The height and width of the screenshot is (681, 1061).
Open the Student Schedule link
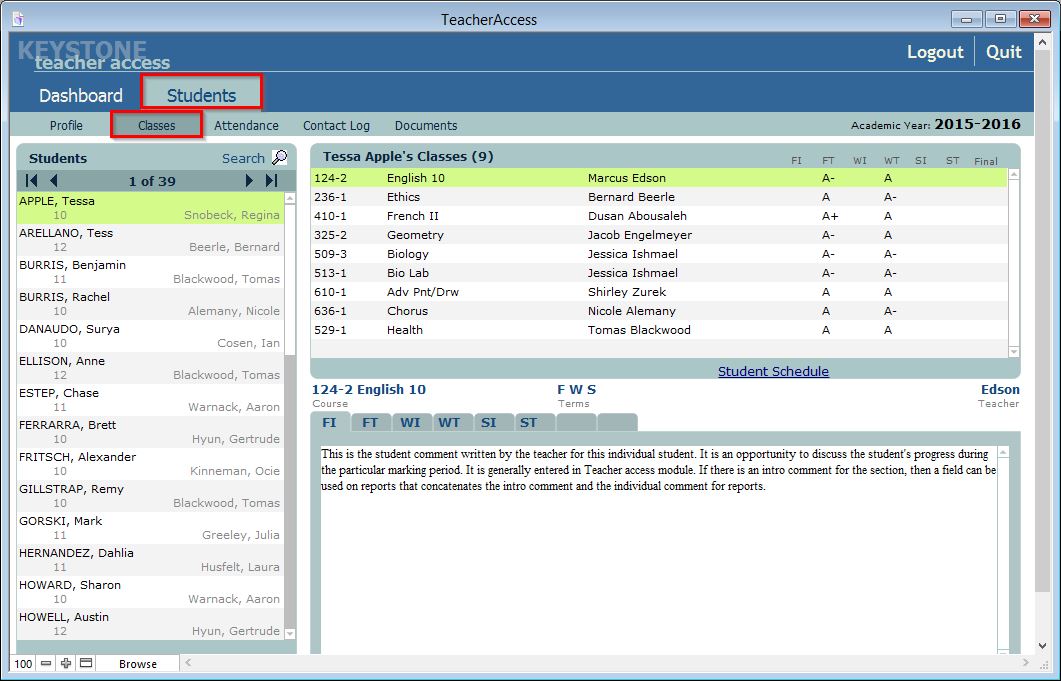(773, 371)
